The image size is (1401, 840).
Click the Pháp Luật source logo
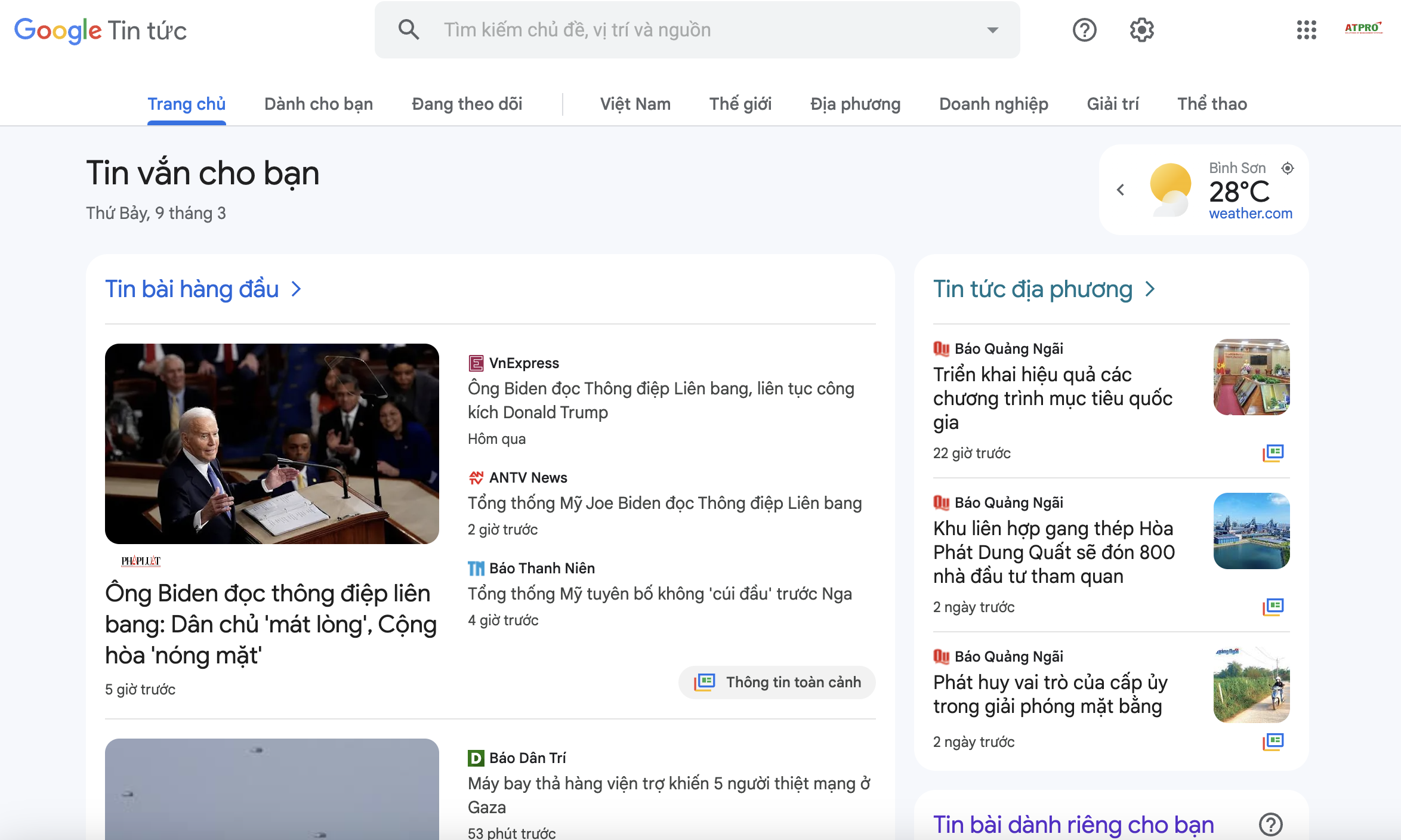[141, 561]
